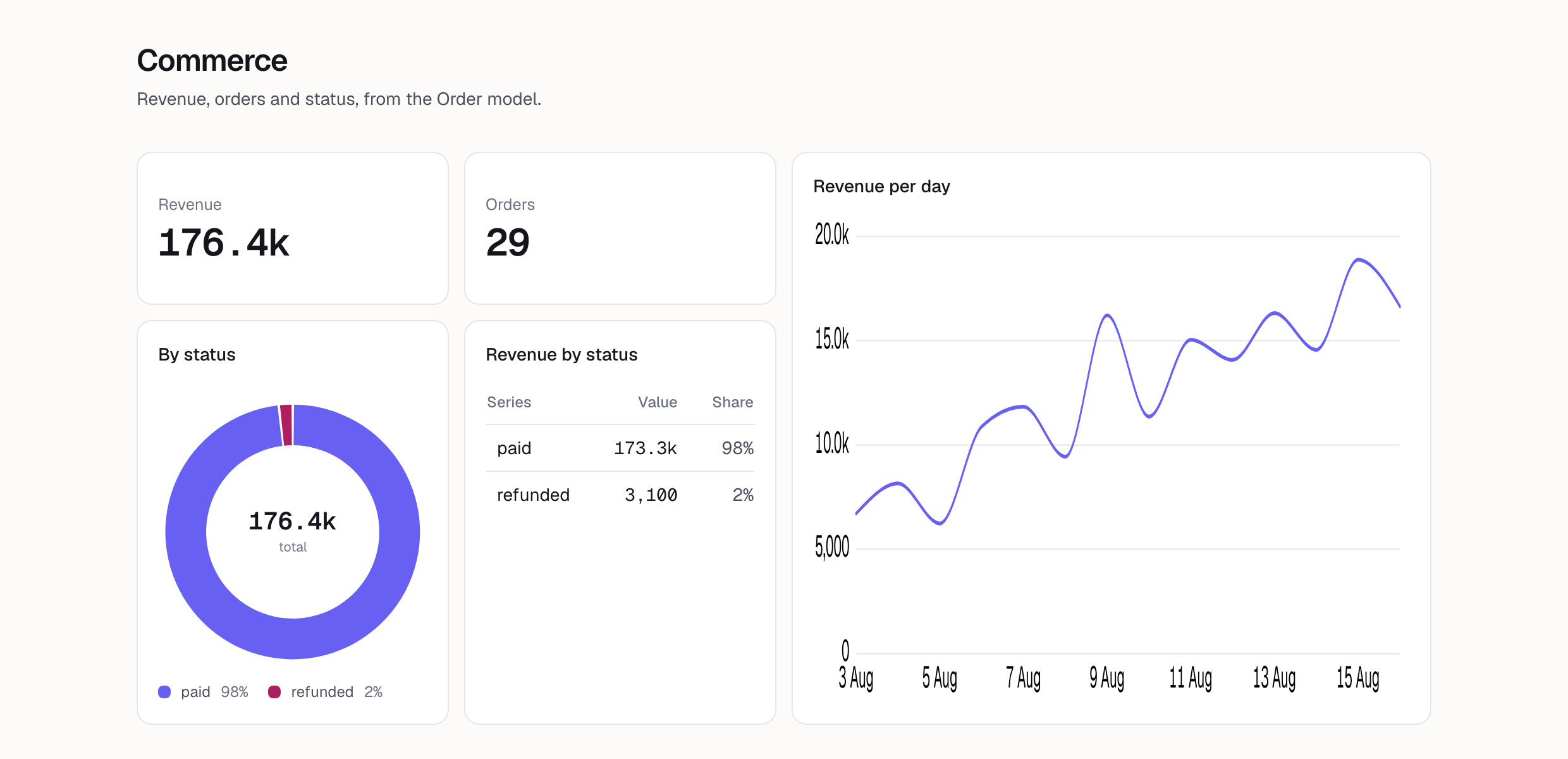Click the Commerce page heading
1568x759 pixels.
coord(212,61)
